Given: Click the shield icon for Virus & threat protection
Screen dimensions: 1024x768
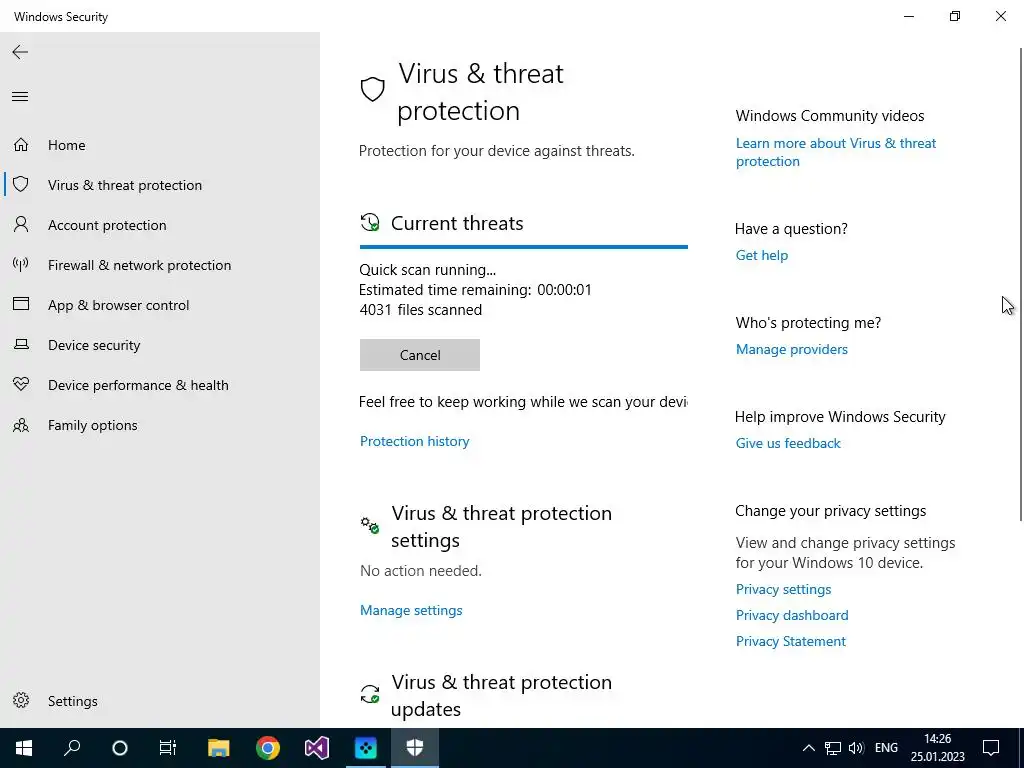Looking at the screenshot, I should (21, 184).
